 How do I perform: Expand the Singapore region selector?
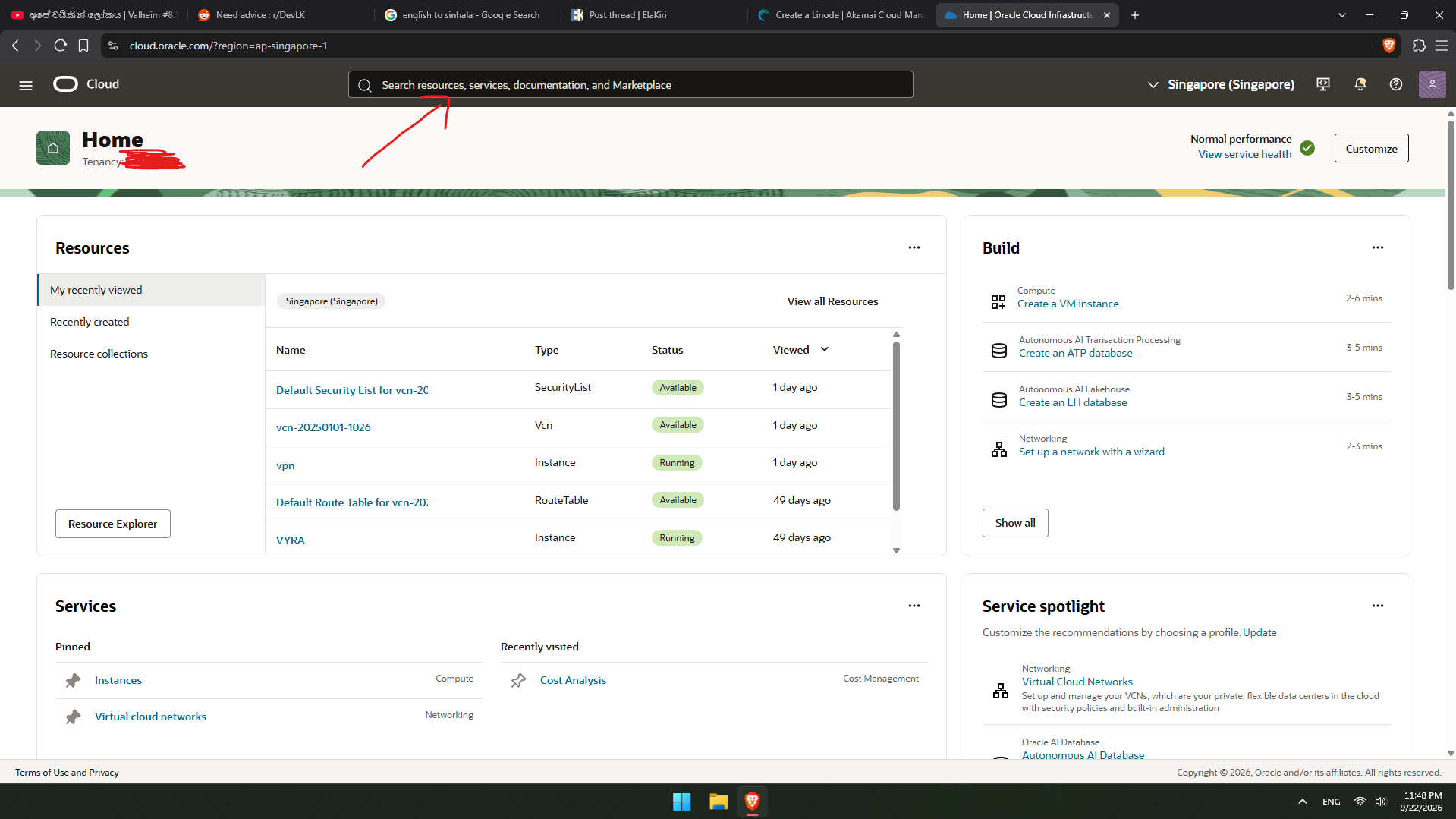point(1221,84)
